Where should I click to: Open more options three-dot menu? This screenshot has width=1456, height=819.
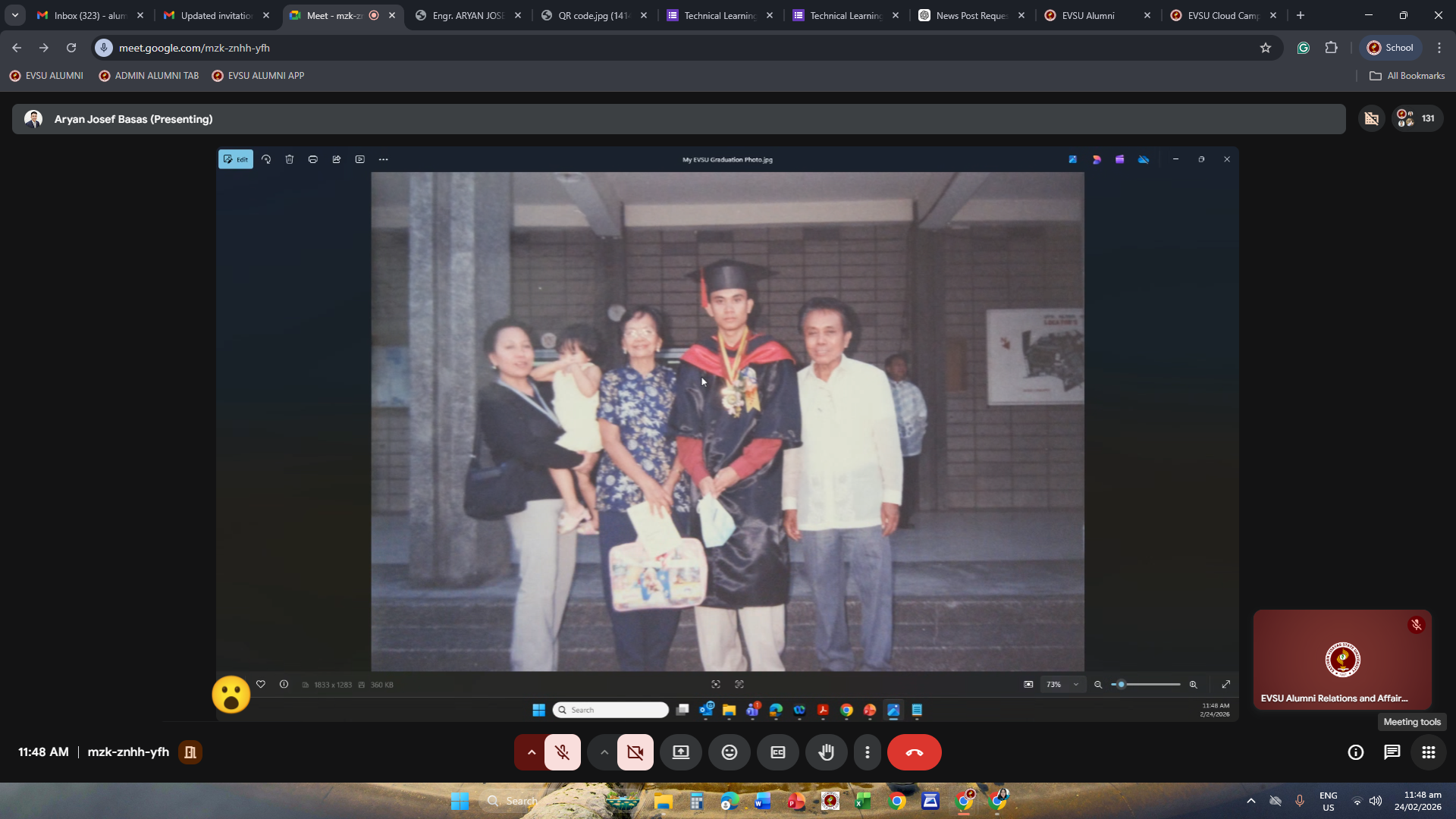(867, 752)
